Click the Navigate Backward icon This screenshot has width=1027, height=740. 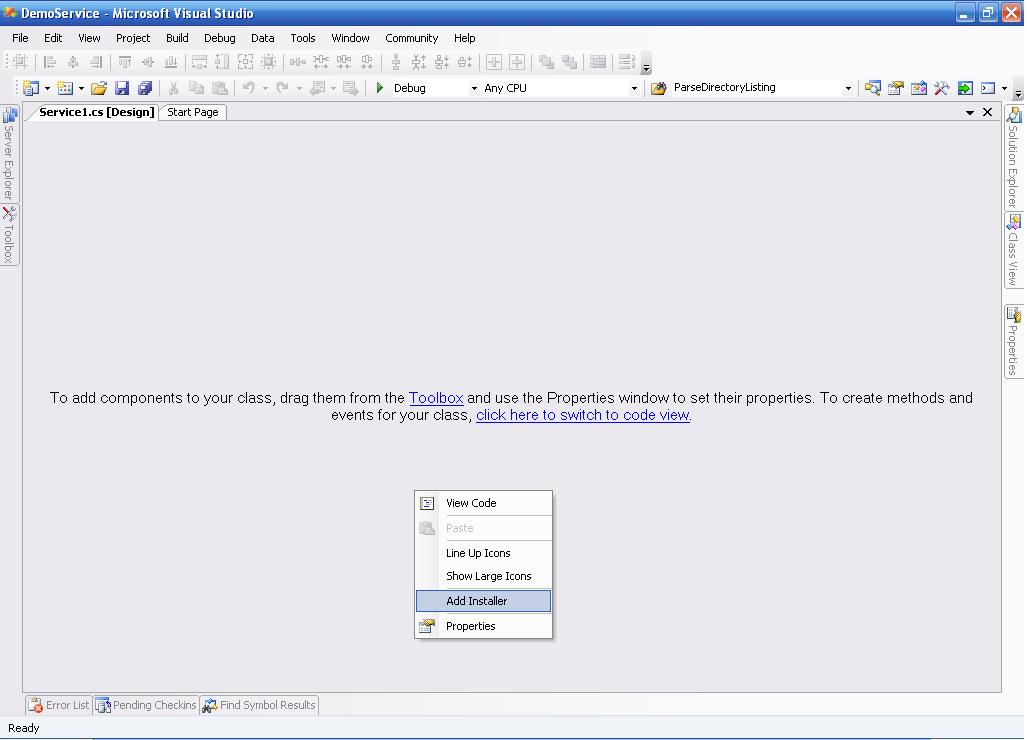[x=317, y=88]
